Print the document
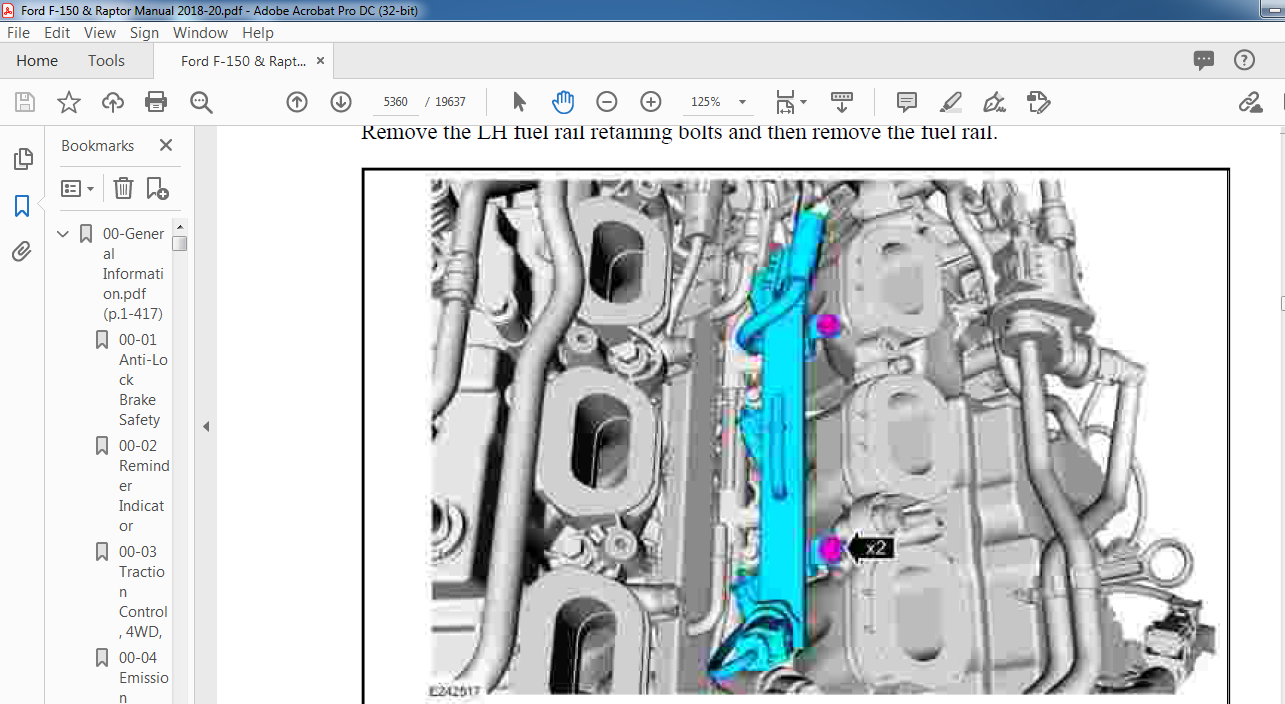The width and height of the screenshot is (1285, 704). [x=156, y=102]
